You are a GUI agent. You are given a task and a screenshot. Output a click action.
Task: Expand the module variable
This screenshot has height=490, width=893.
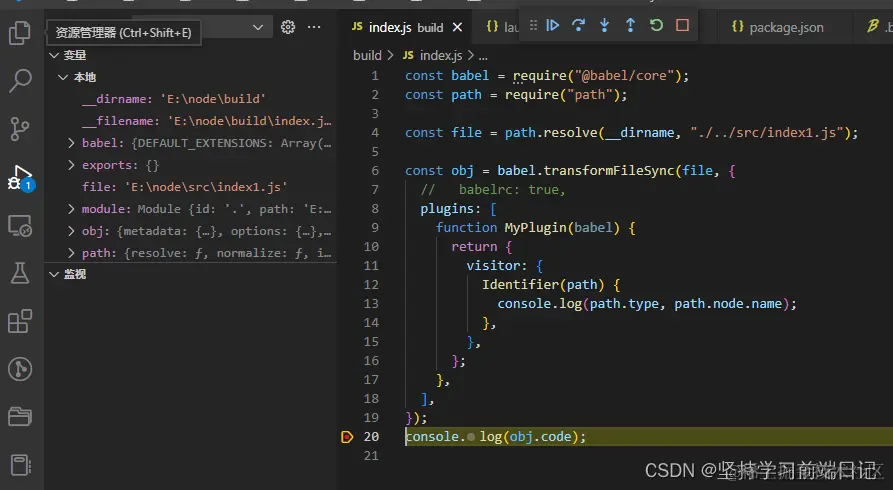(71, 209)
